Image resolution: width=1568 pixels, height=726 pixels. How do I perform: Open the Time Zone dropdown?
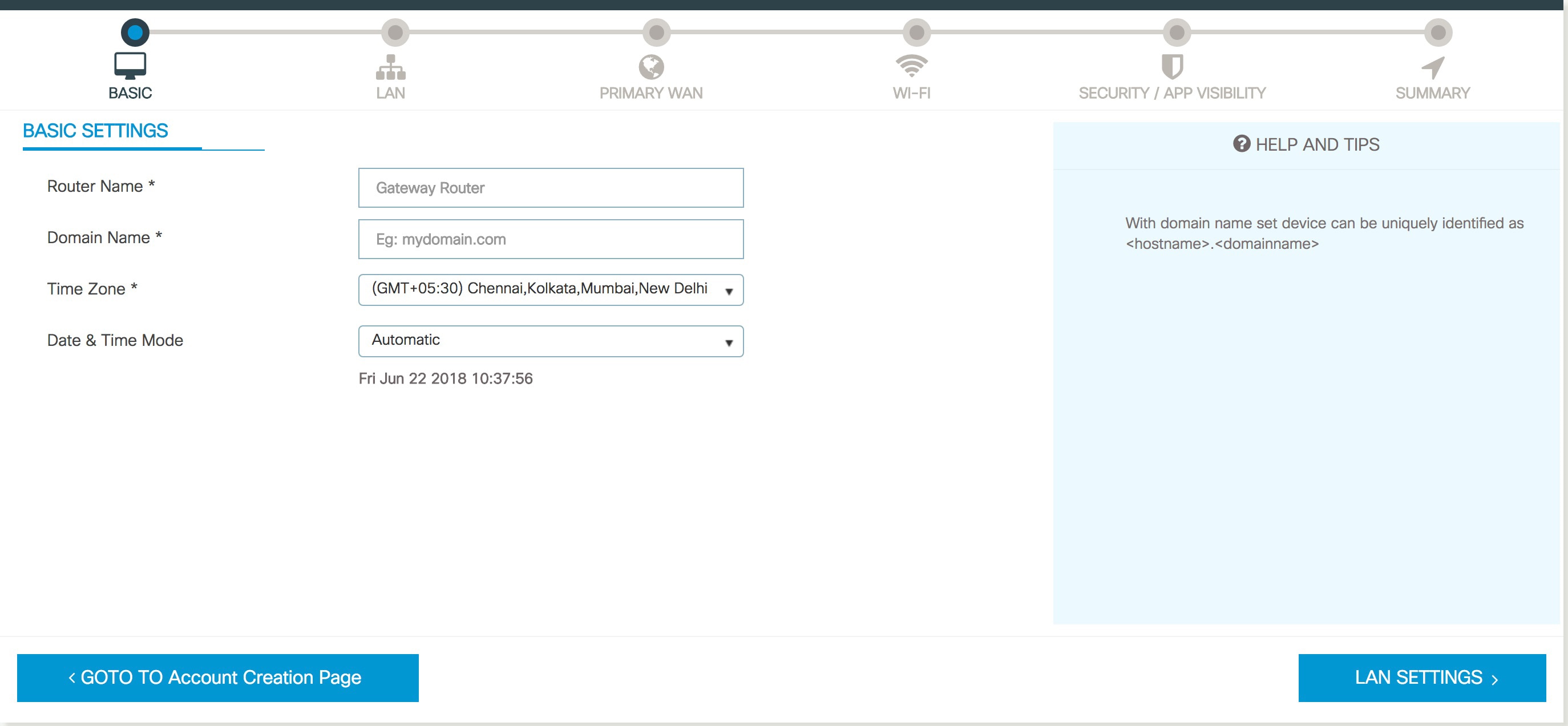point(550,289)
